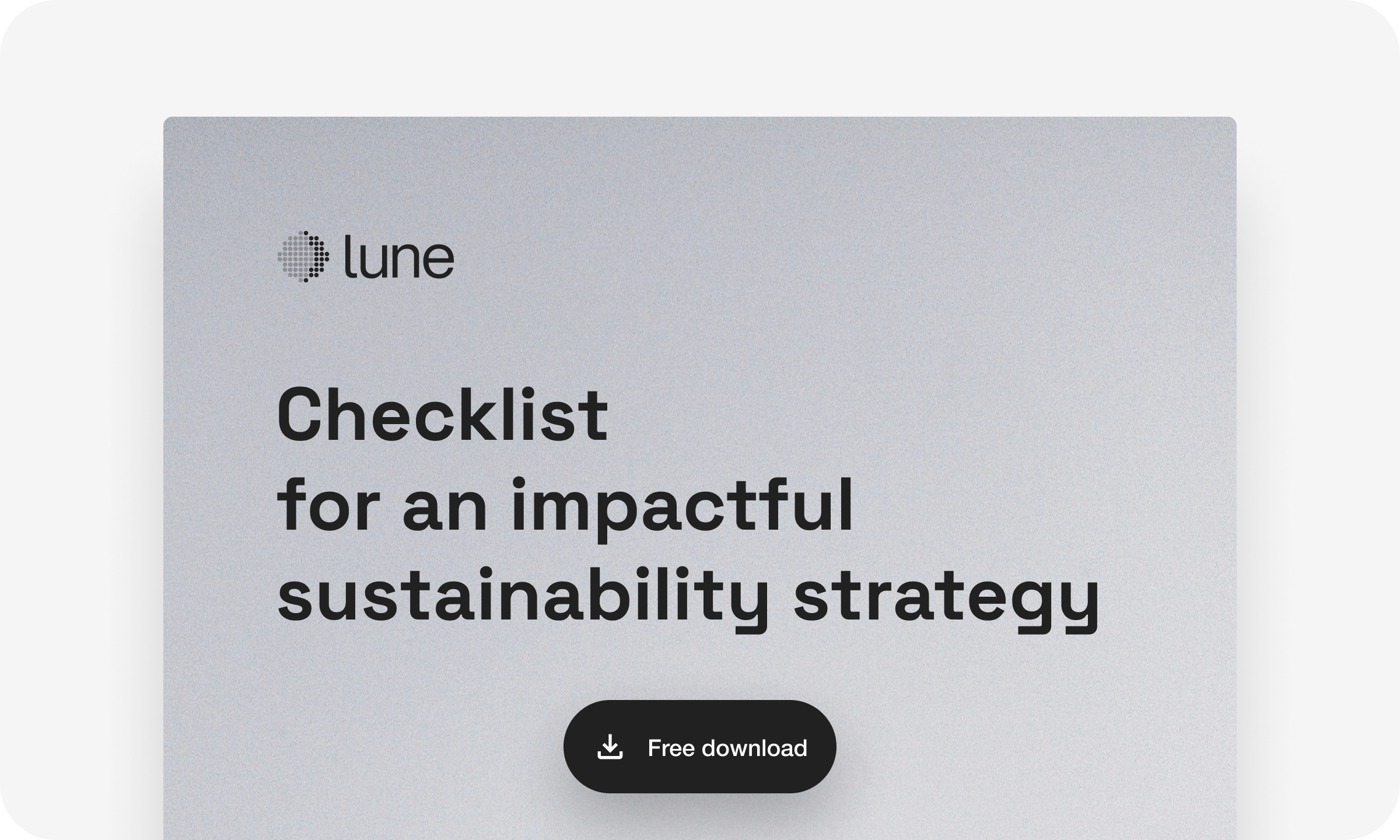Click the "lune" wordmark text
Screen dimensions: 1400x840
(399, 257)
